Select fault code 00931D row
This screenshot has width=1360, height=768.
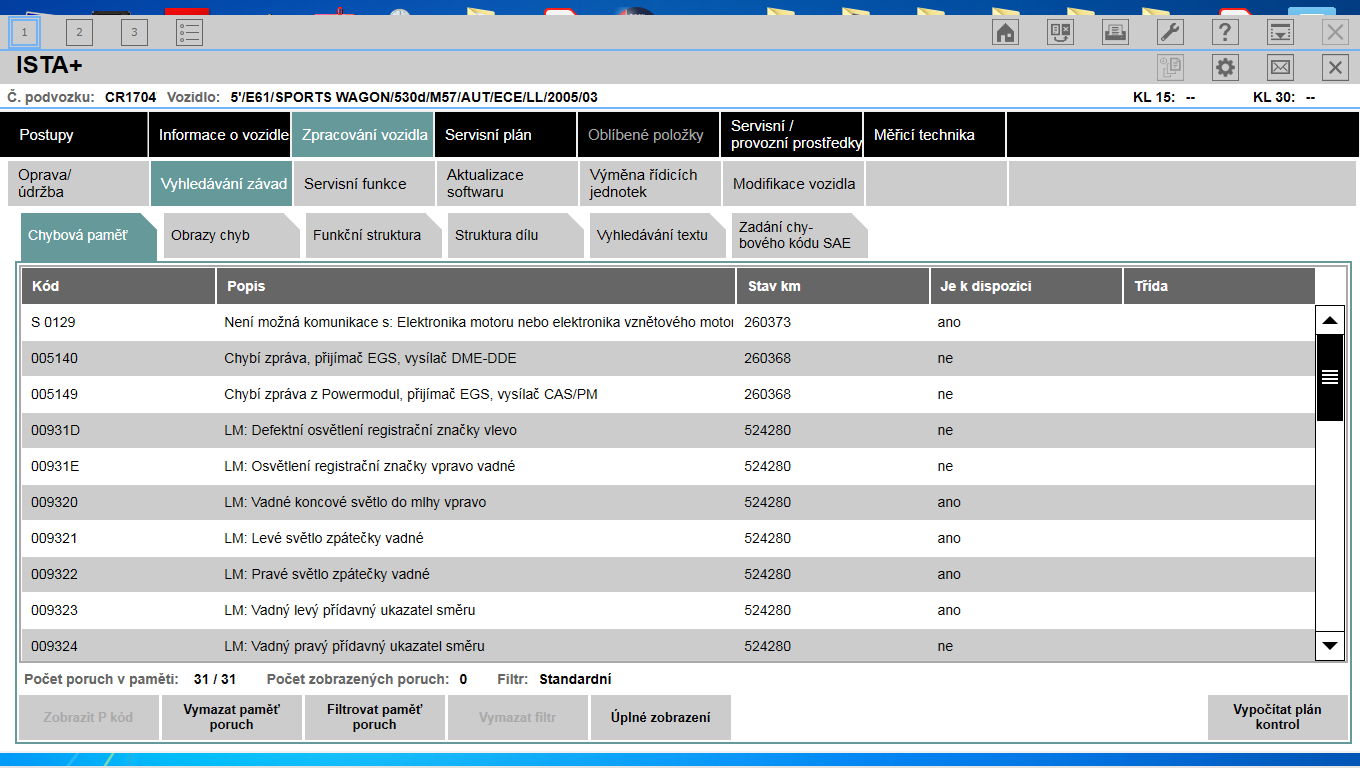click(668, 431)
